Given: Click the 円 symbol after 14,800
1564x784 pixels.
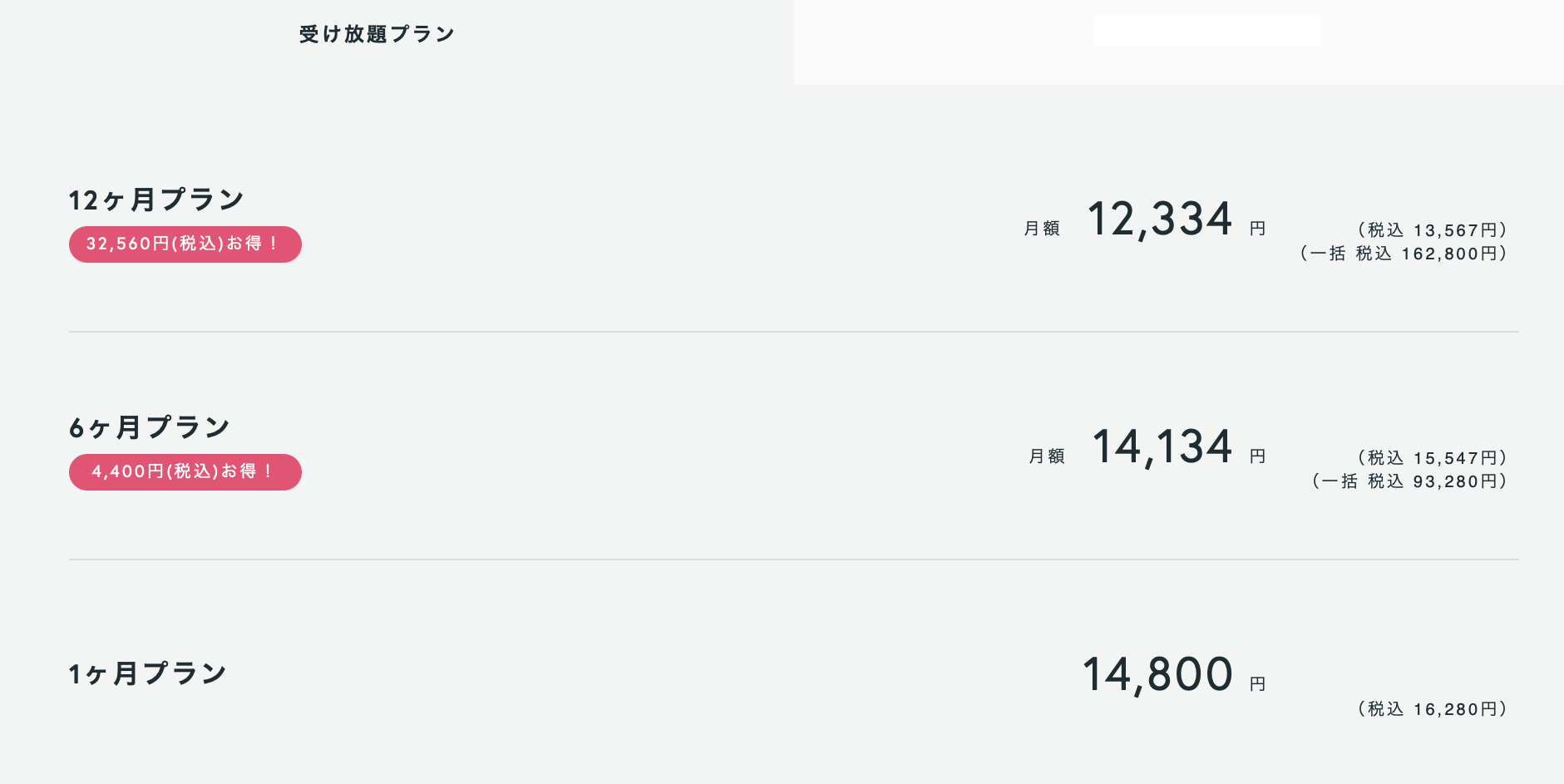Looking at the screenshot, I should point(1257,684).
